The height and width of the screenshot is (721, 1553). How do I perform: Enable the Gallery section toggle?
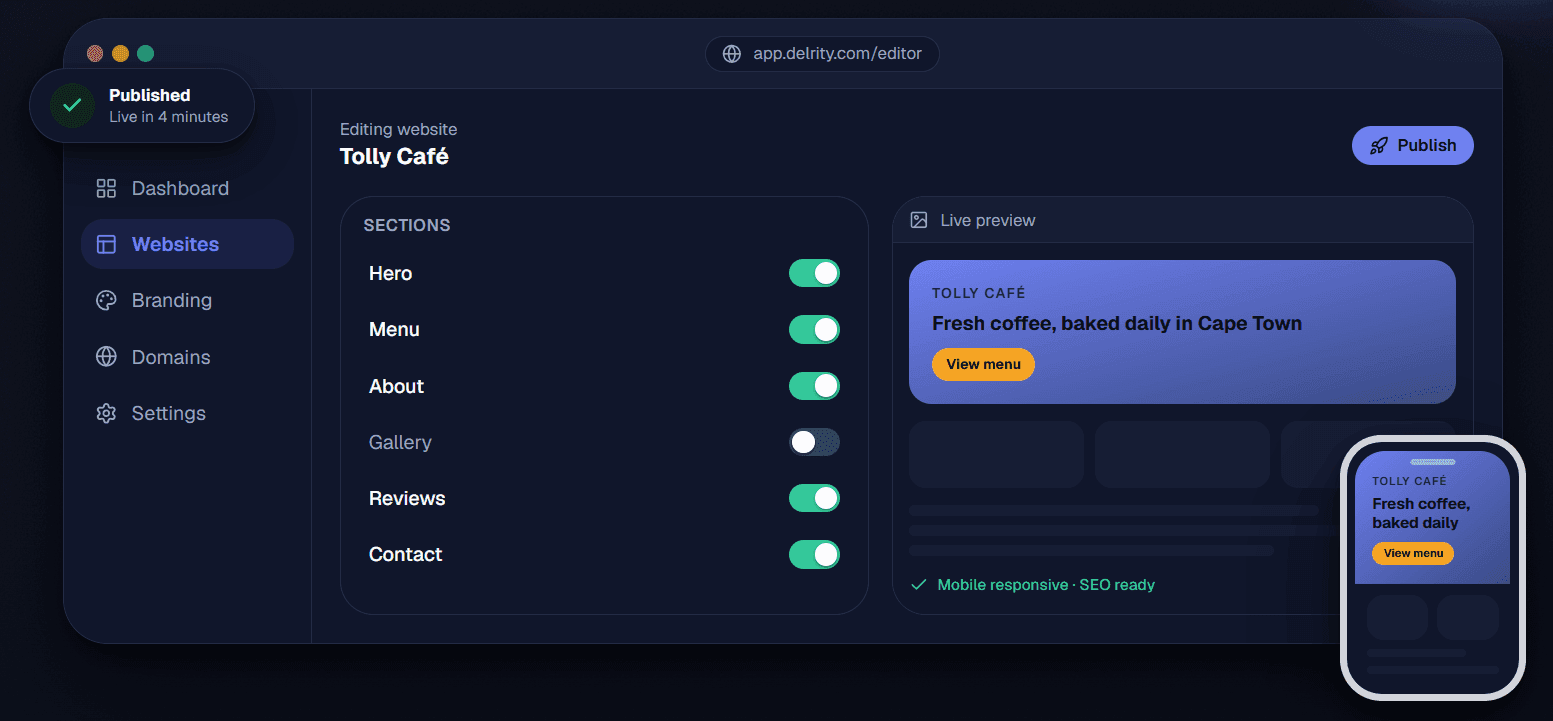(x=814, y=442)
